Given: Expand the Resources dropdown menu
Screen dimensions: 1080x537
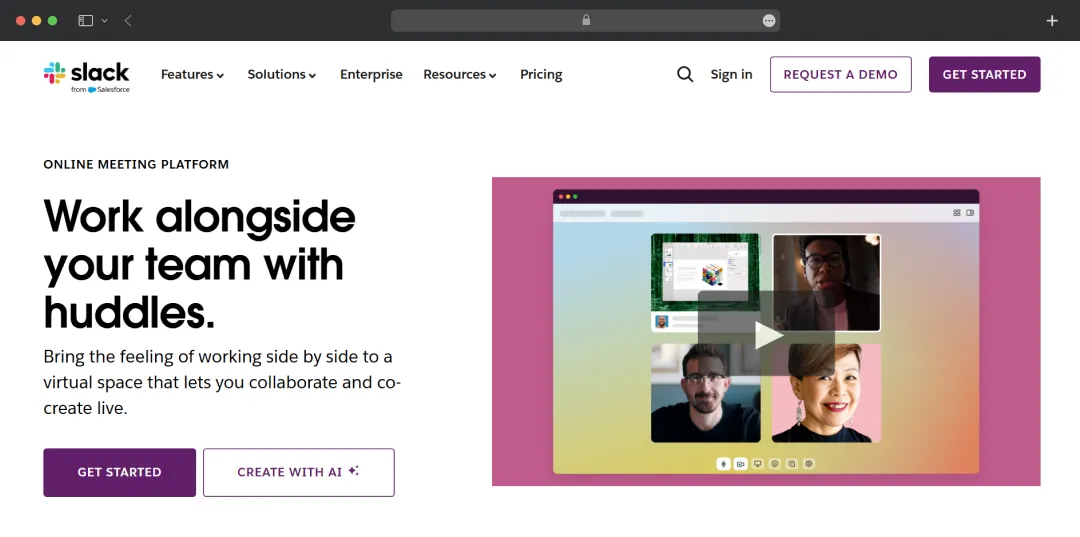Looking at the screenshot, I should tap(459, 74).
